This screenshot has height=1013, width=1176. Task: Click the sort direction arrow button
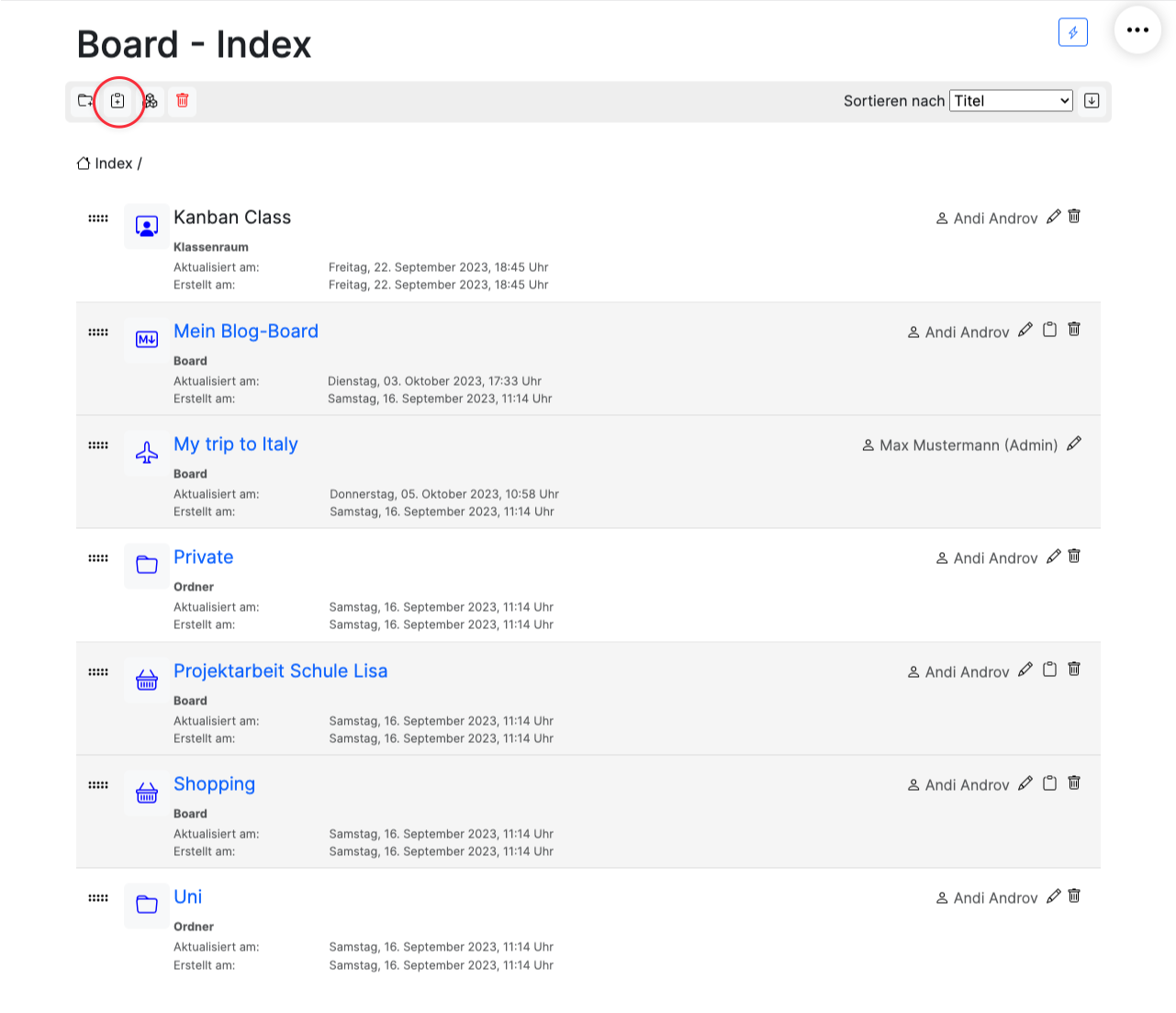[1092, 101]
